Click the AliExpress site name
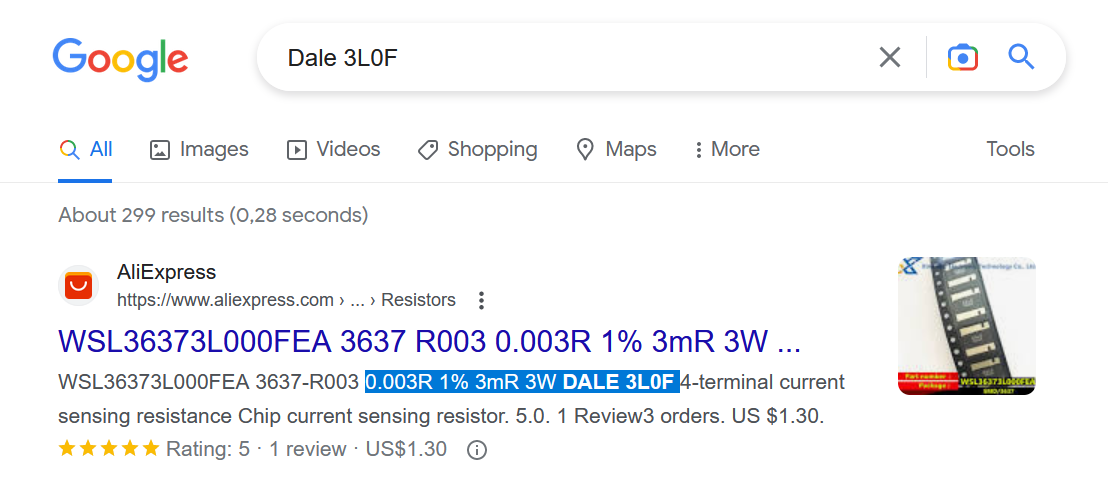Image resolution: width=1108 pixels, height=487 pixels. coord(166,272)
